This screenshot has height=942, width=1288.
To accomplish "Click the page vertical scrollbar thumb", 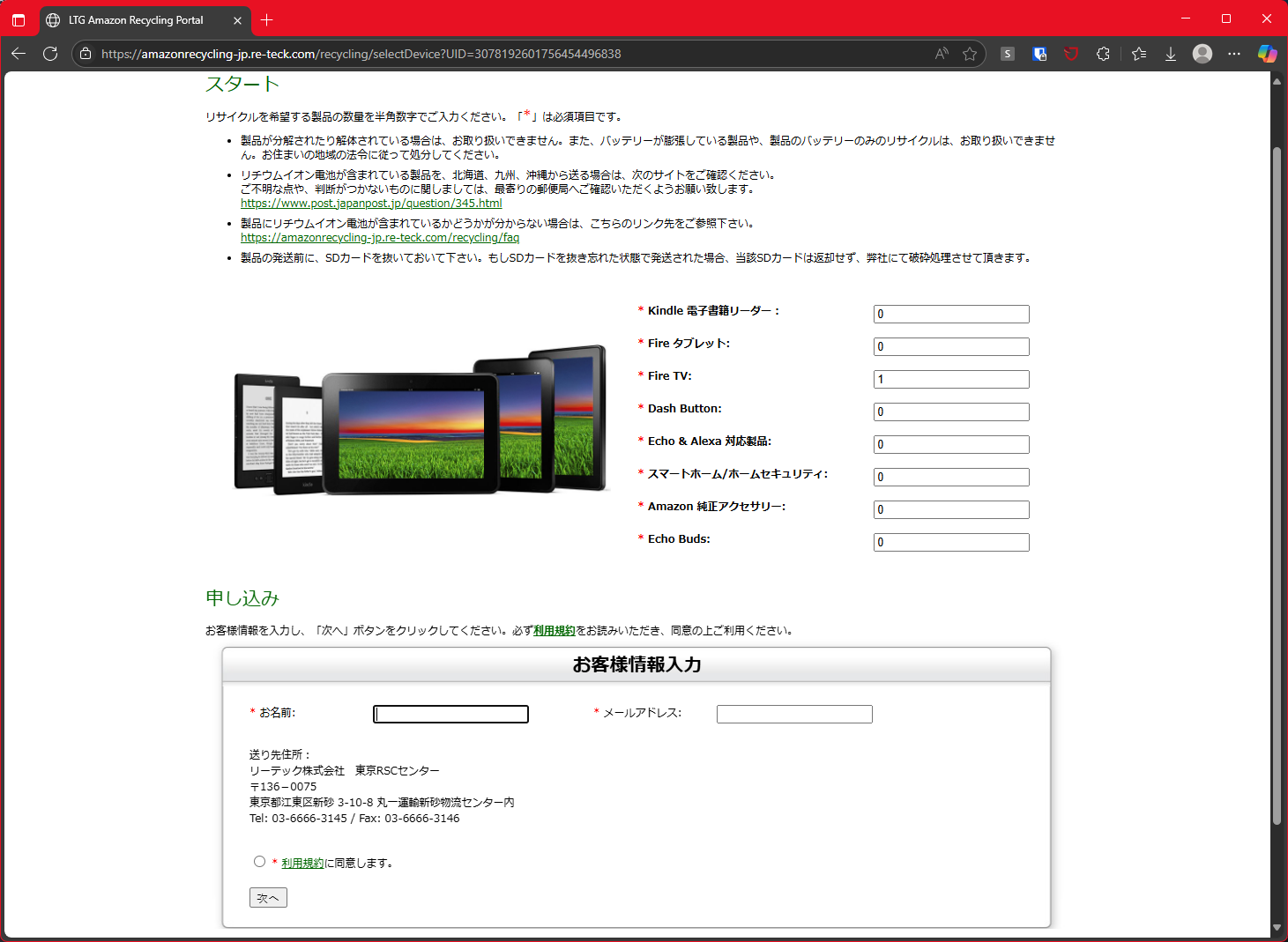I will (x=1277, y=485).
